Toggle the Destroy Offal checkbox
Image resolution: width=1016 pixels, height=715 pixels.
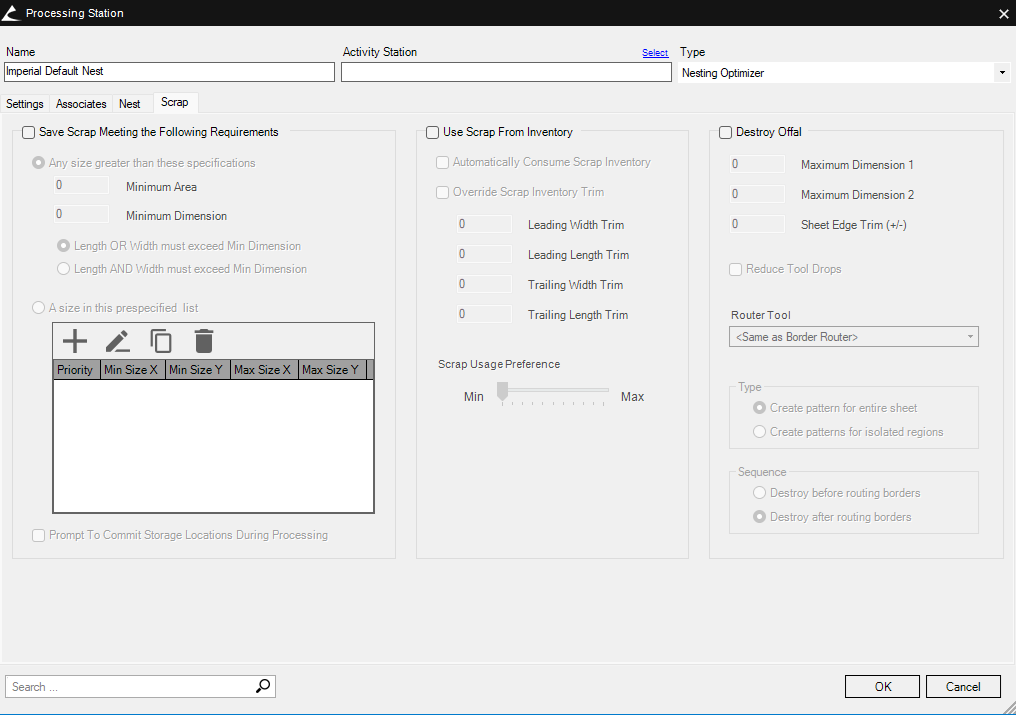tap(726, 132)
